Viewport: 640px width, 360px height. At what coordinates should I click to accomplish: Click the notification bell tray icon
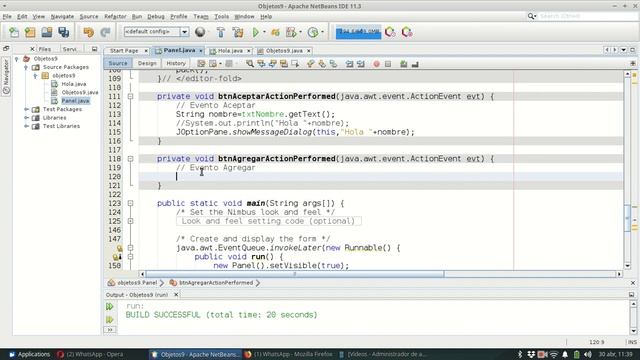(565, 354)
